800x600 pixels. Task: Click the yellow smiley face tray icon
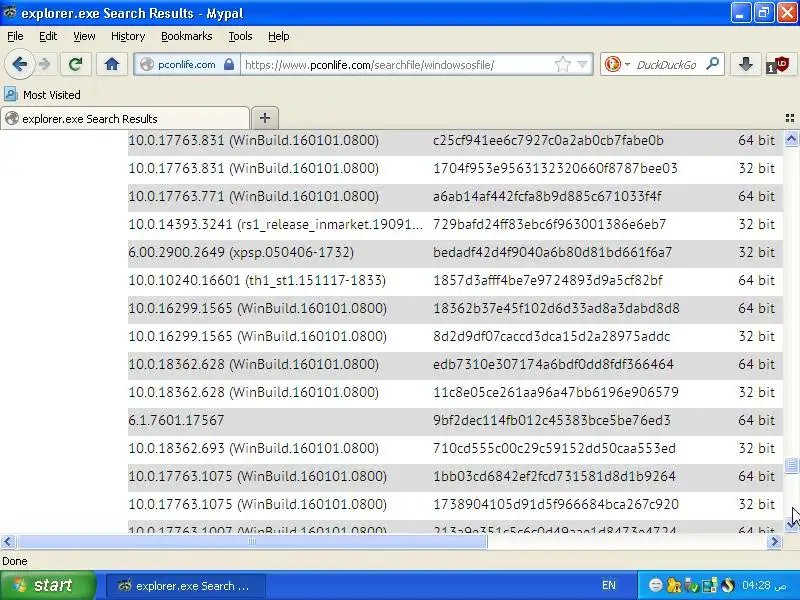click(x=656, y=585)
